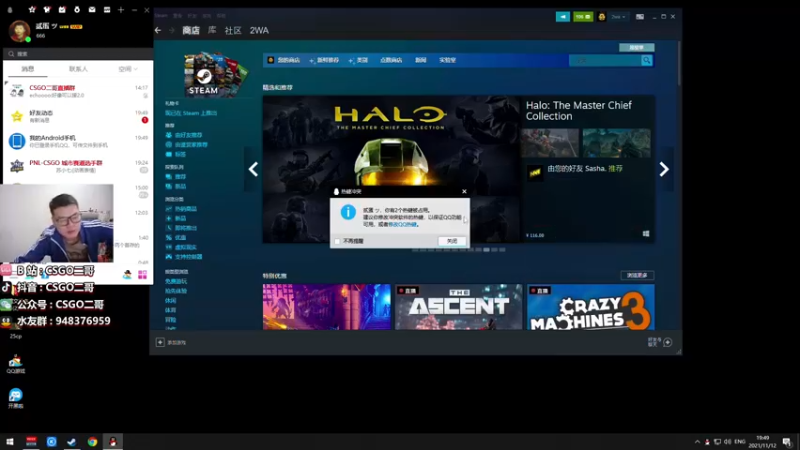Show previous featured game in carousel
The width and height of the screenshot is (800, 450).
coord(253,169)
